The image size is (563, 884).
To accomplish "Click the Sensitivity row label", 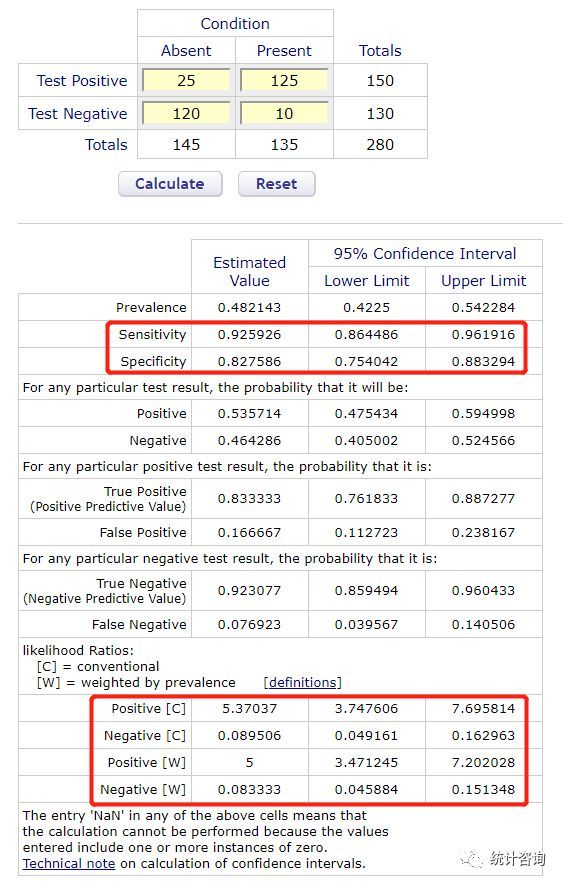I will [152, 335].
